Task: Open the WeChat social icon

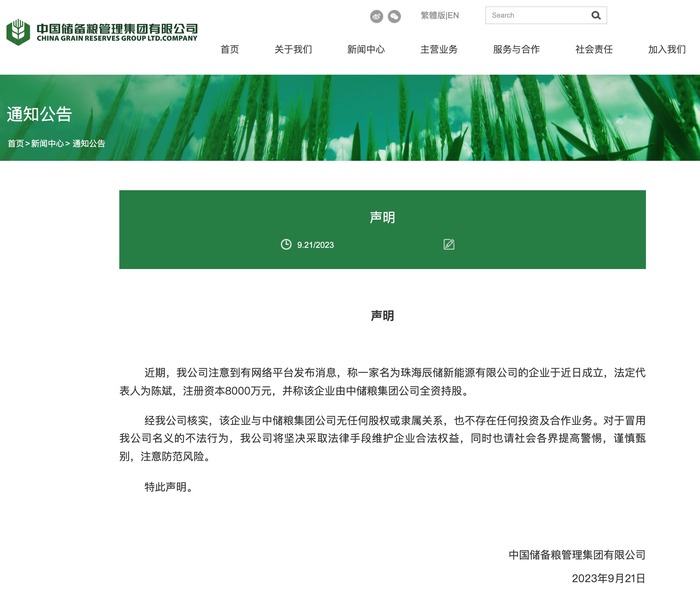Action: click(x=394, y=17)
